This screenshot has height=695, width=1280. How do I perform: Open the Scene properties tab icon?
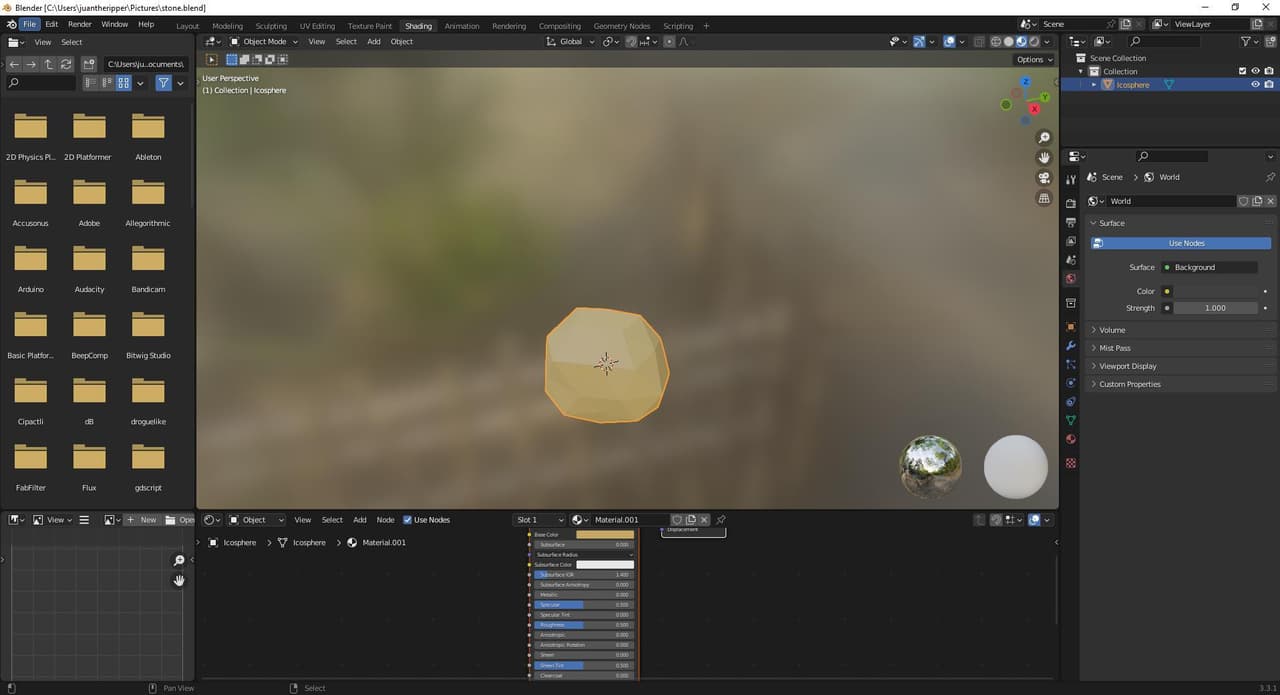coord(1071,260)
